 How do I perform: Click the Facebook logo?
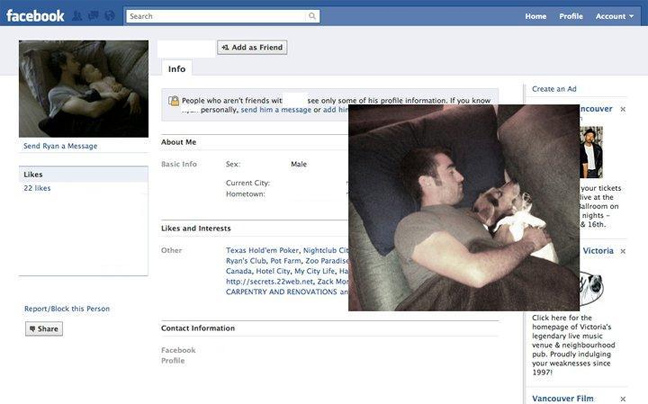pos(35,16)
